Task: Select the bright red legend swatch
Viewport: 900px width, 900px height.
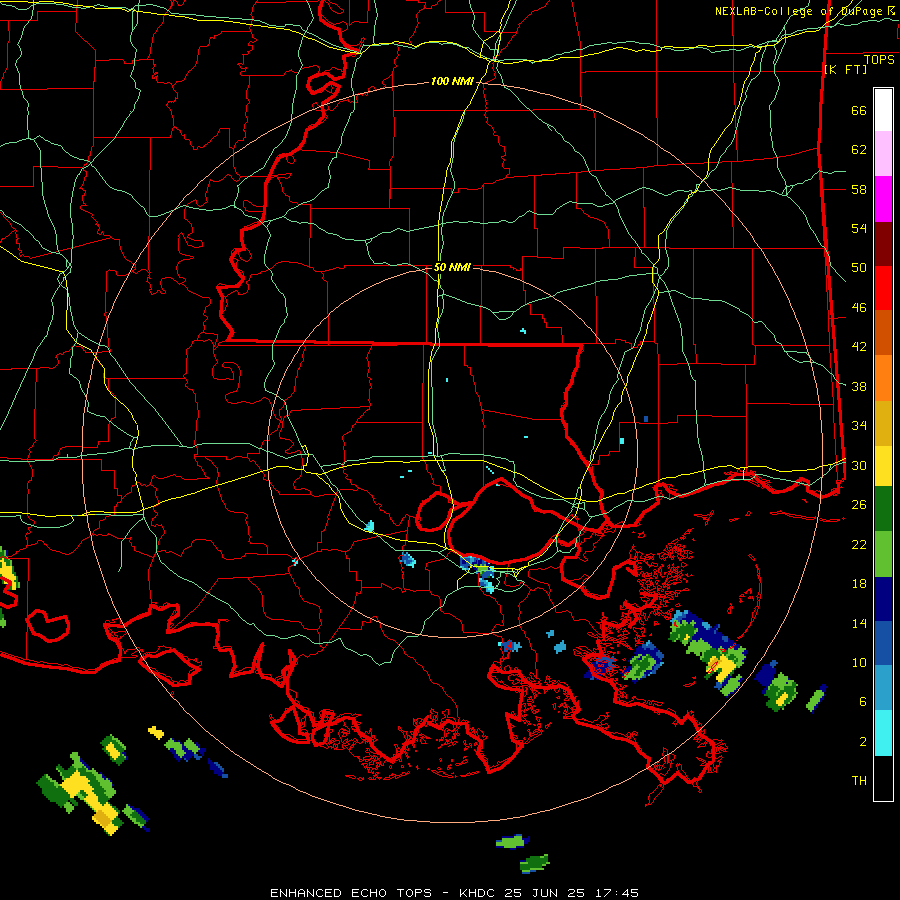Action: tap(883, 288)
